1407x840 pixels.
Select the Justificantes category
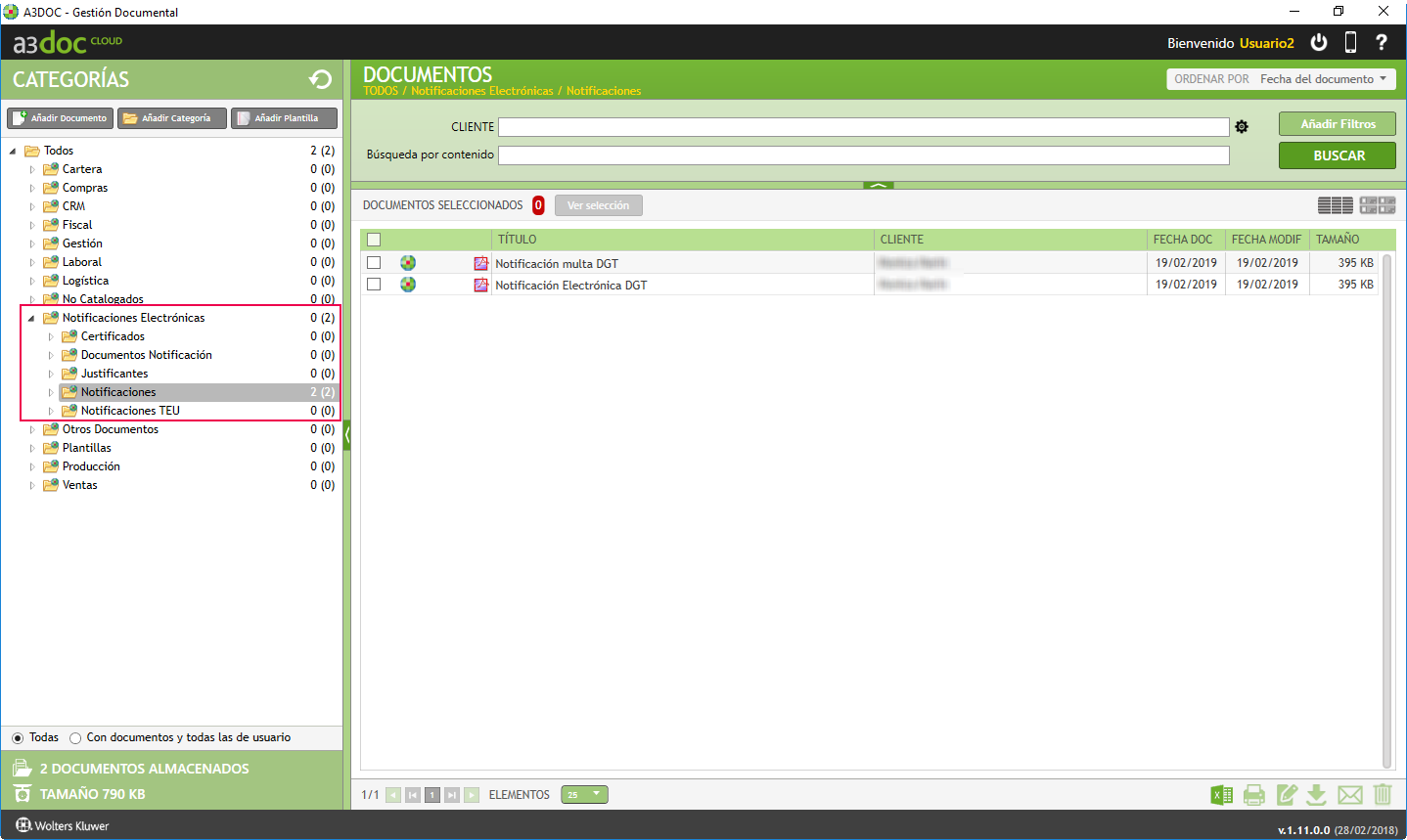pos(114,374)
